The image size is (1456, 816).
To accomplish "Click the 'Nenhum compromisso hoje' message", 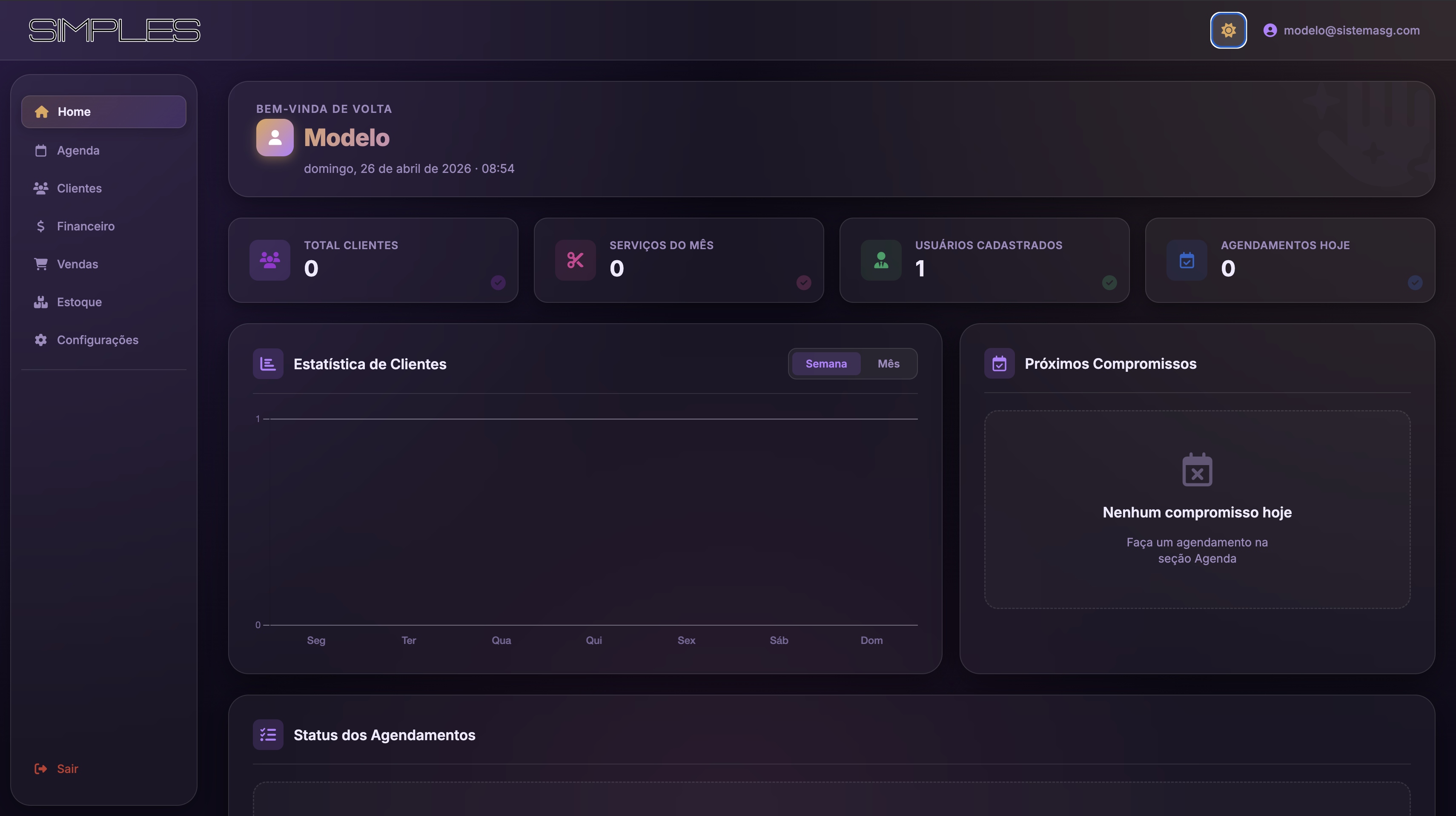I will (1197, 512).
